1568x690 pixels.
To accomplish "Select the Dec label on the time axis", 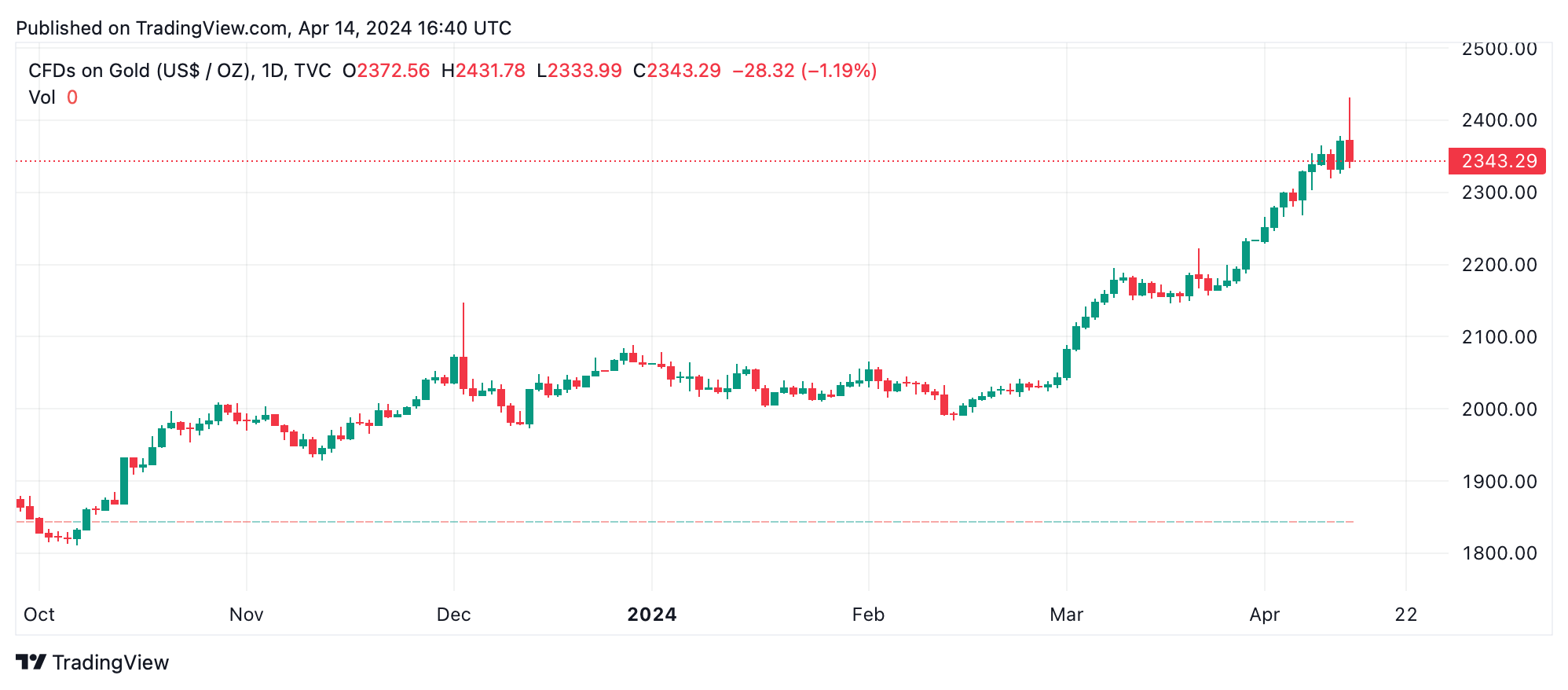I will [453, 615].
